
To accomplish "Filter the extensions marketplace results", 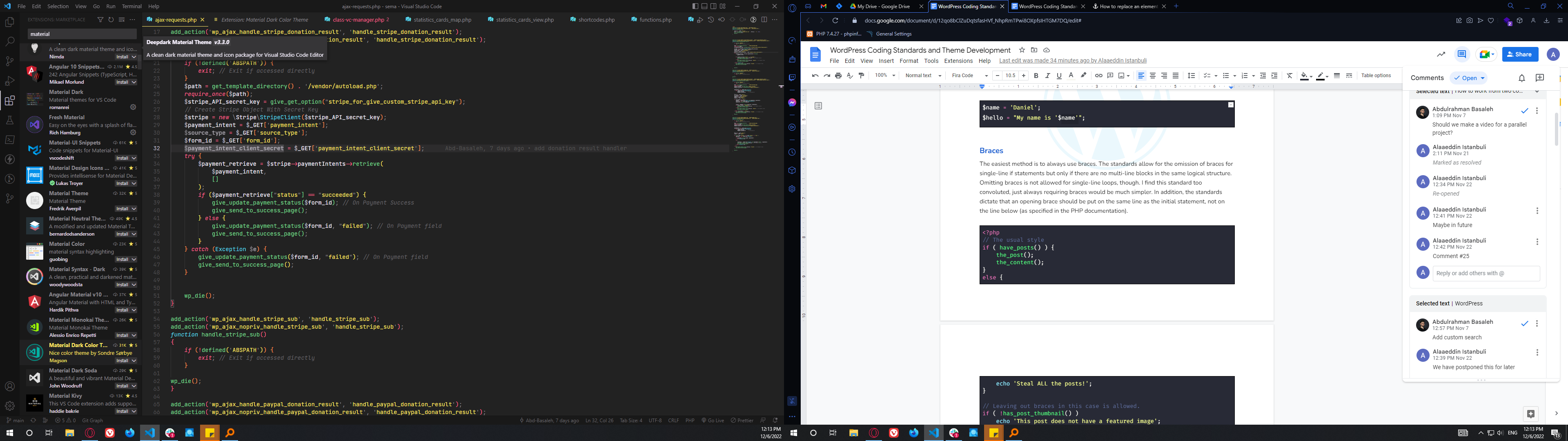I will (100, 20).
